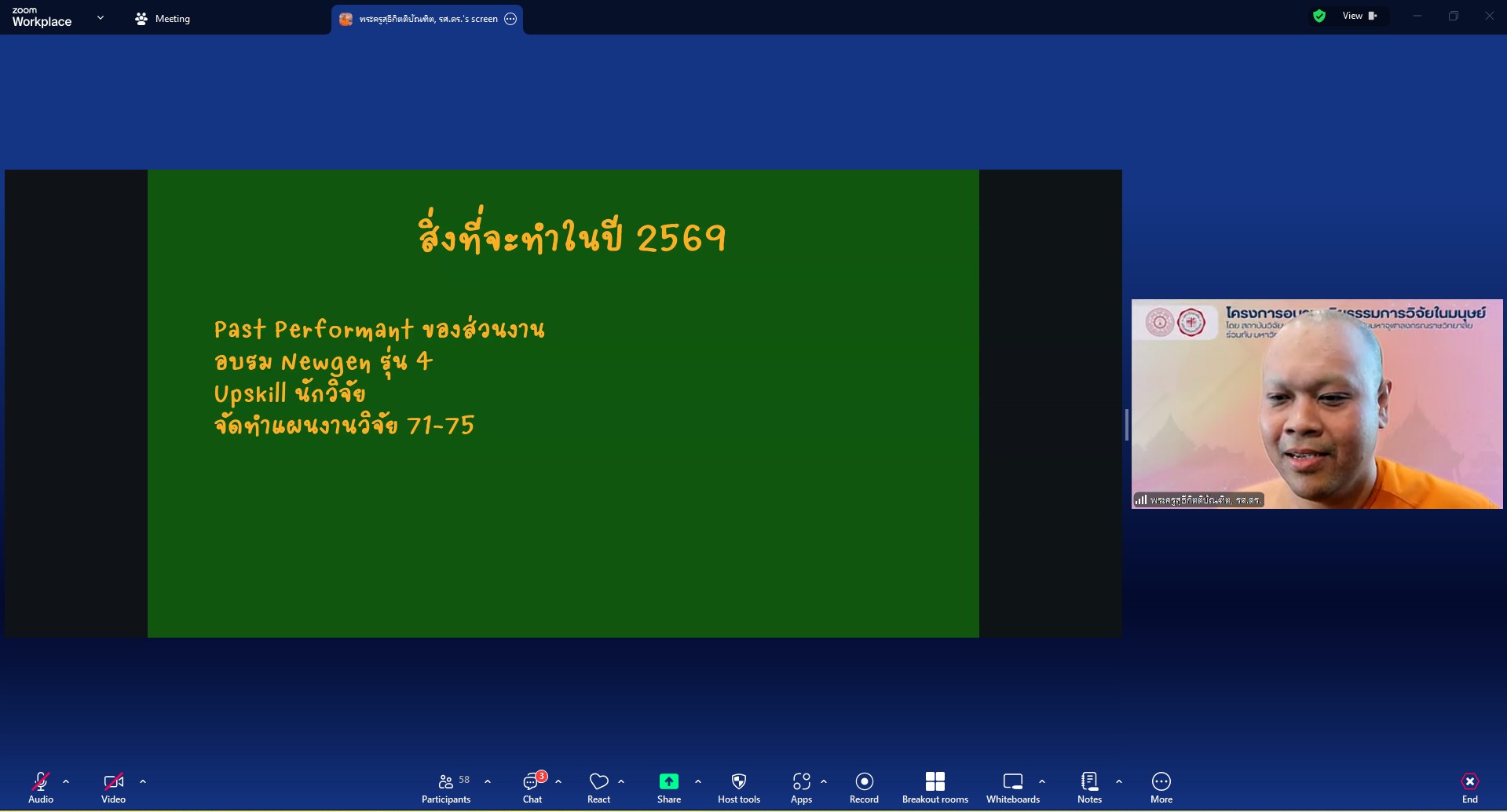
Task: Open the Zoom Workplace dropdown chevron
Action: (x=101, y=17)
